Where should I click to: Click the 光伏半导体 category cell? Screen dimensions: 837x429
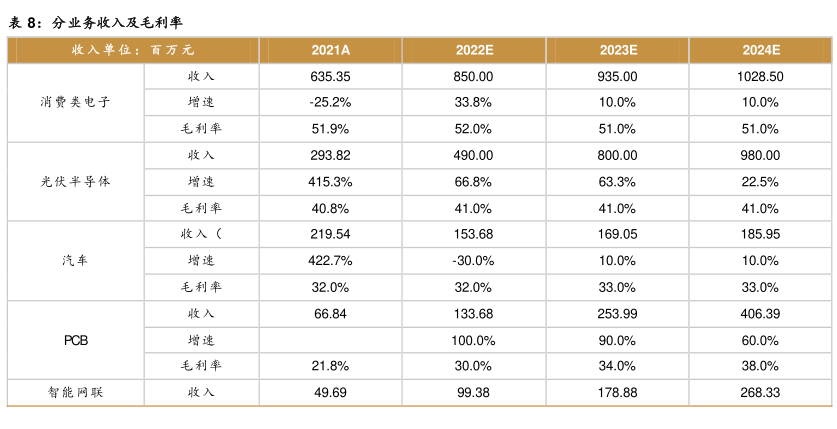[x=76, y=182]
